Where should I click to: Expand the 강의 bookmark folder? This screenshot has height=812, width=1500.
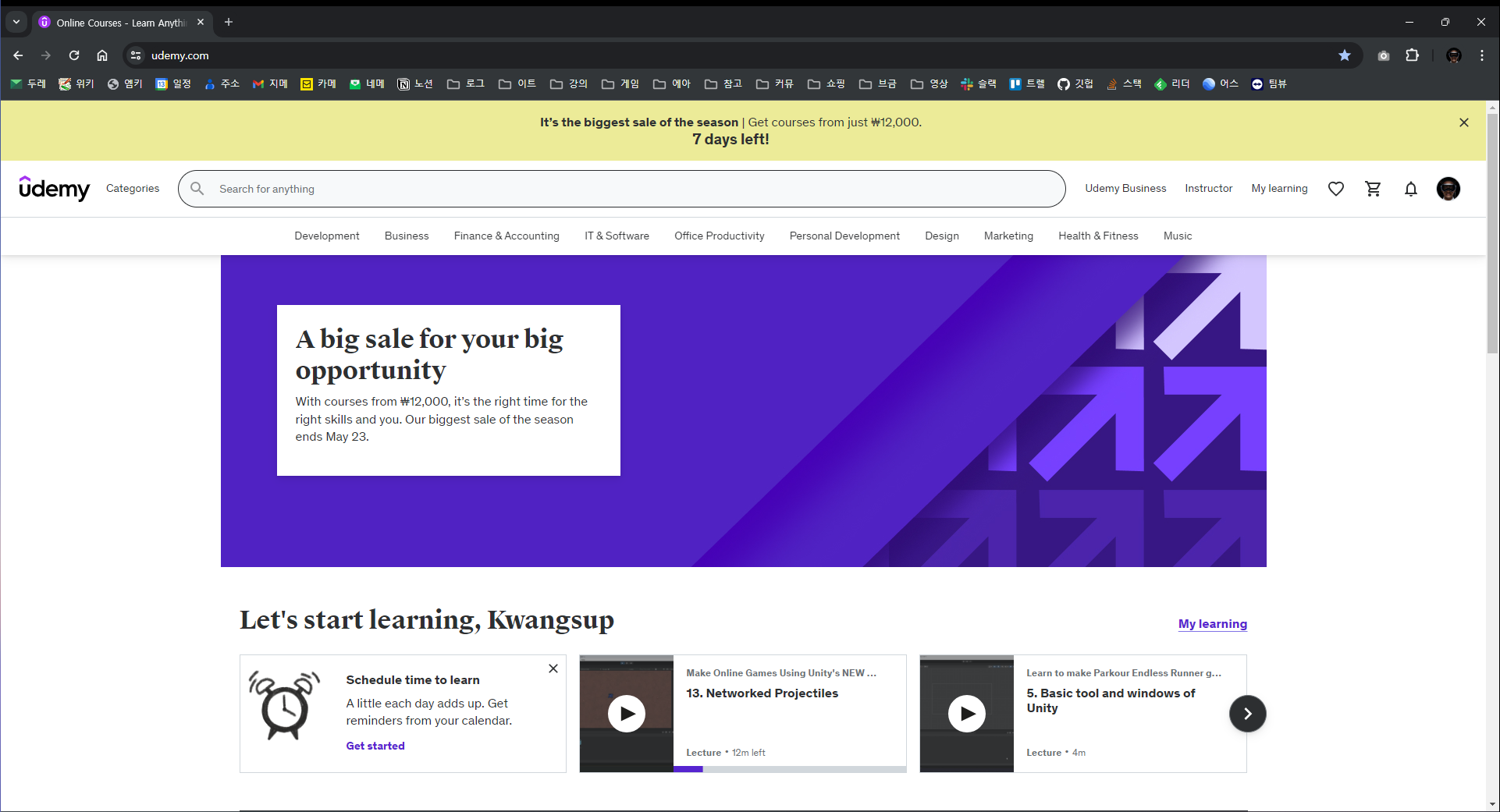point(569,84)
